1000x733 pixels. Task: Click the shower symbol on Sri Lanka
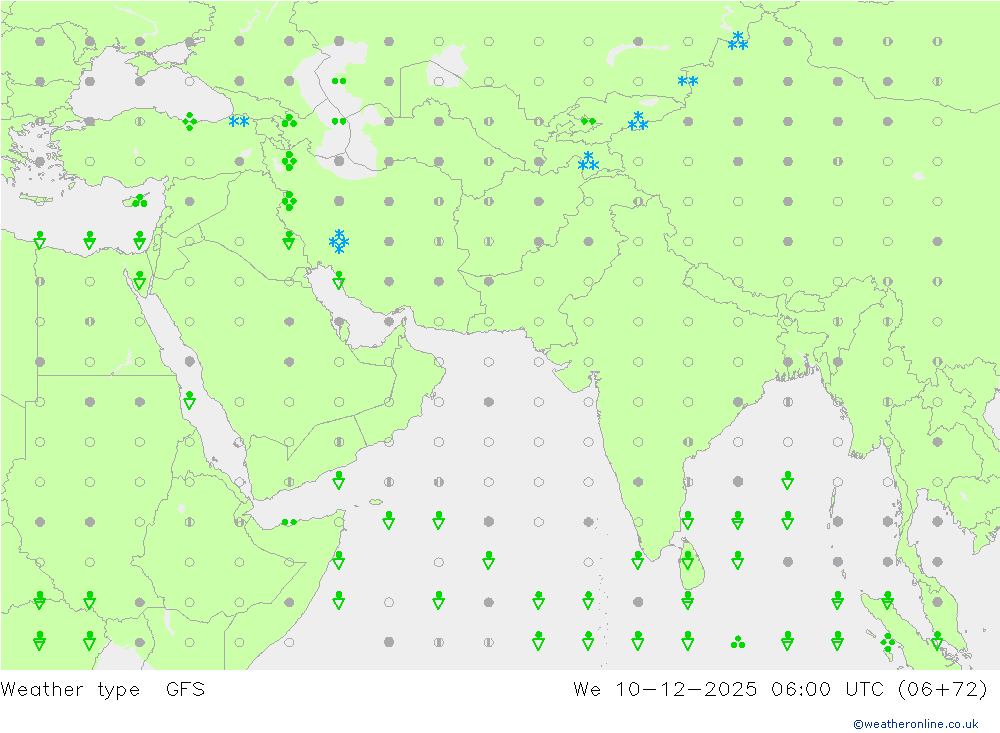coord(688,560)
